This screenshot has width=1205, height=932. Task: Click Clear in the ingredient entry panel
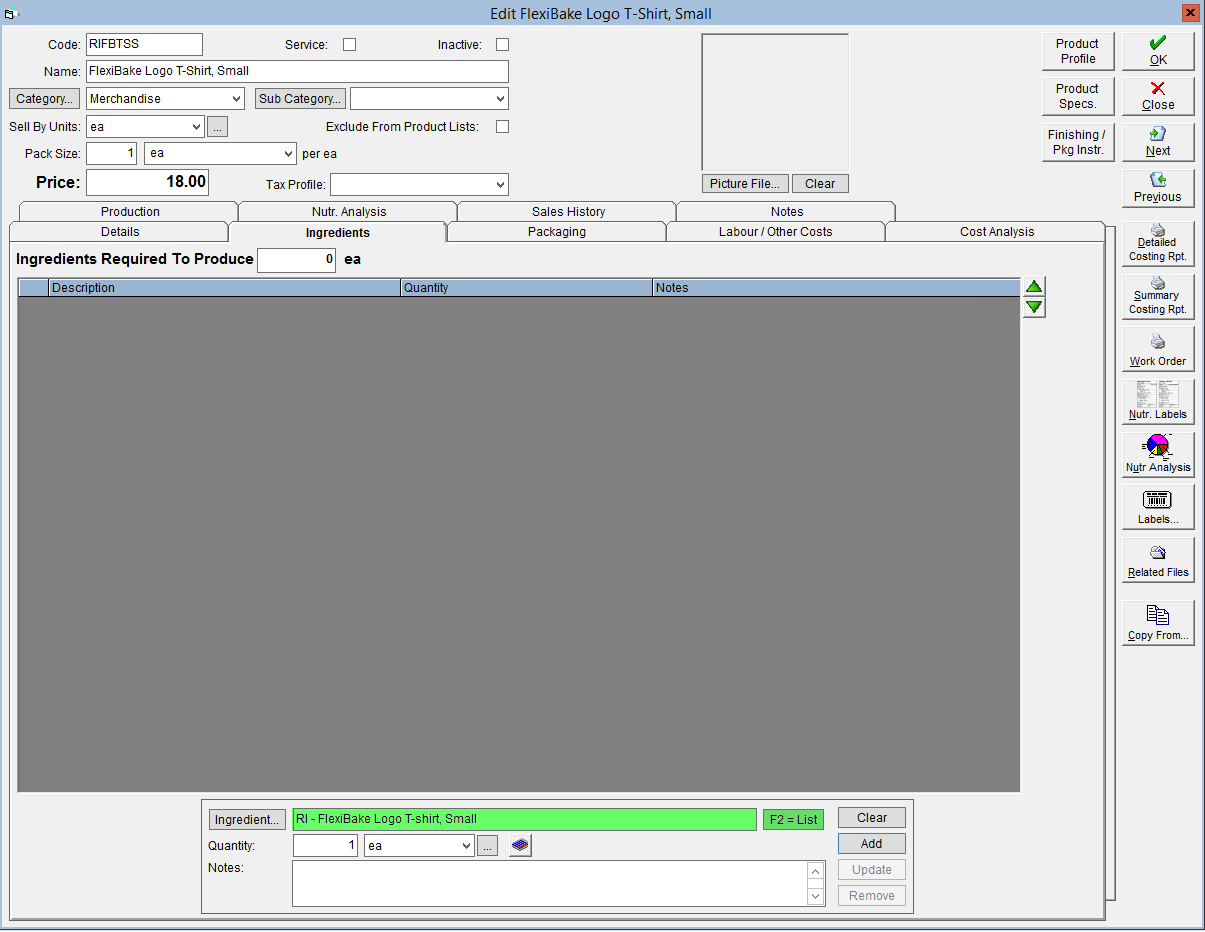[x=872, y=818]
